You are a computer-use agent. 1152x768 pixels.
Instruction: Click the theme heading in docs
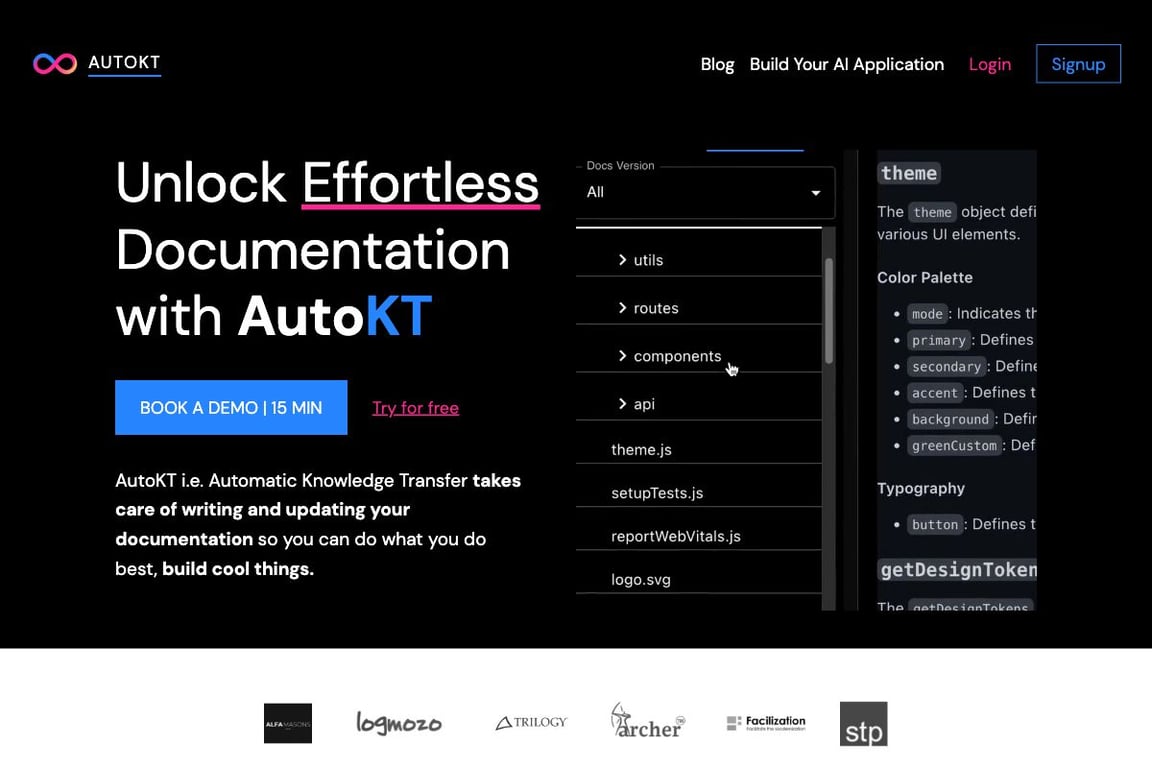(x=909, y=173)
